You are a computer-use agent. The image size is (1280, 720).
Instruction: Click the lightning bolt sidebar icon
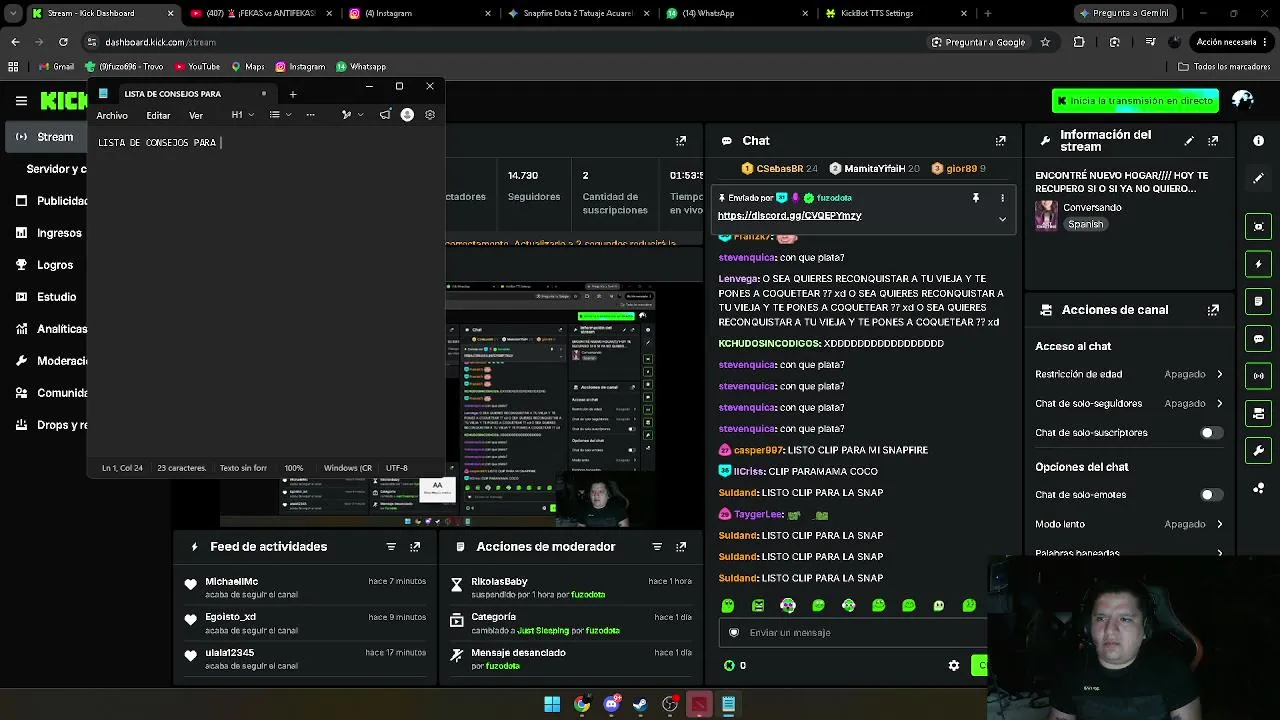point(1259,264)
